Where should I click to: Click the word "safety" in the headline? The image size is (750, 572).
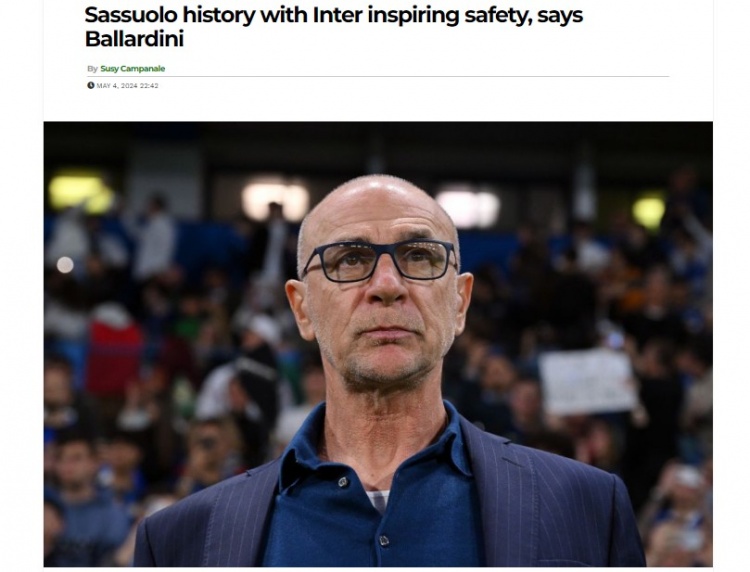coord(490,16)
